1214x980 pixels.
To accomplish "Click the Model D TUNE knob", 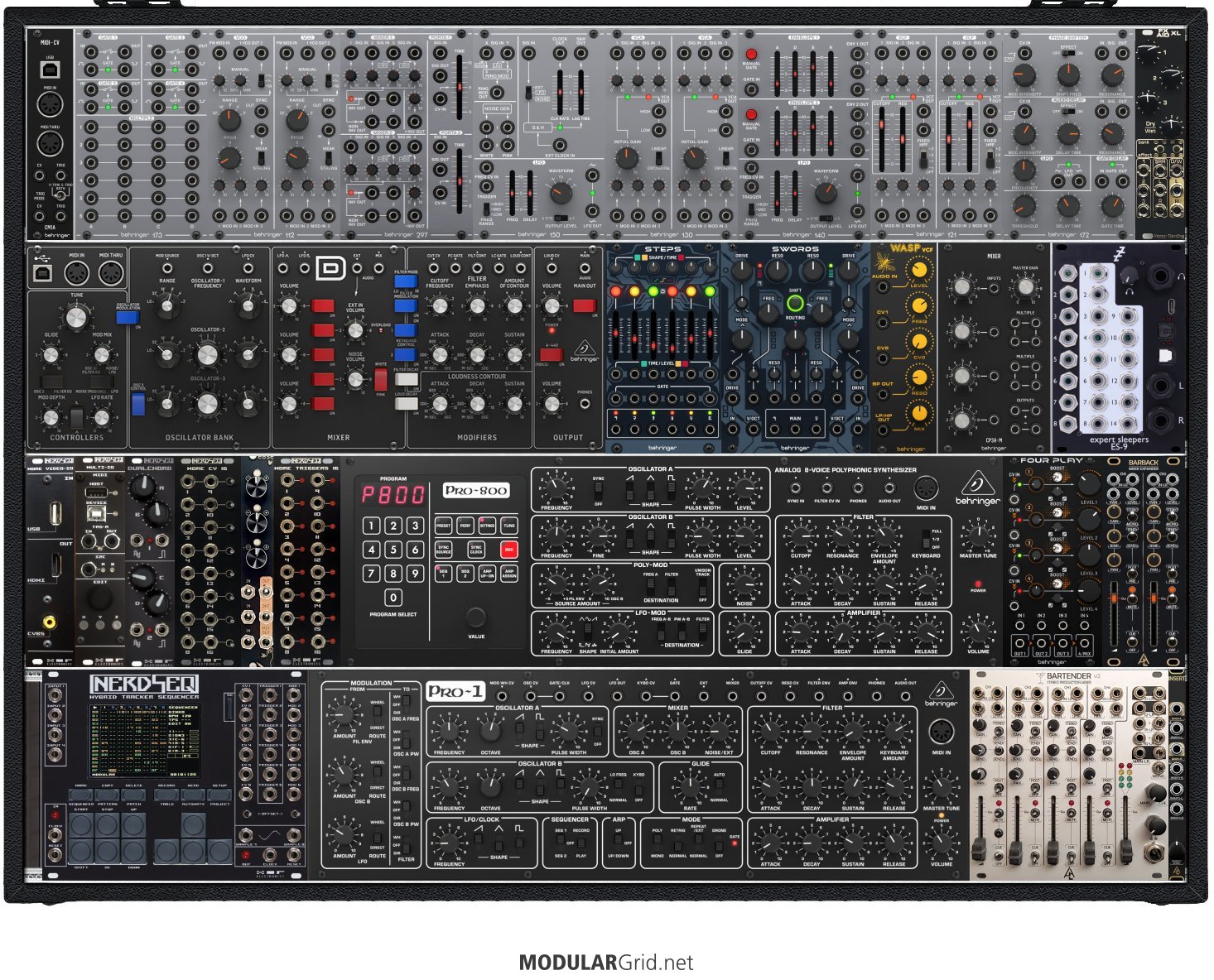I will [x=77, y=316].
